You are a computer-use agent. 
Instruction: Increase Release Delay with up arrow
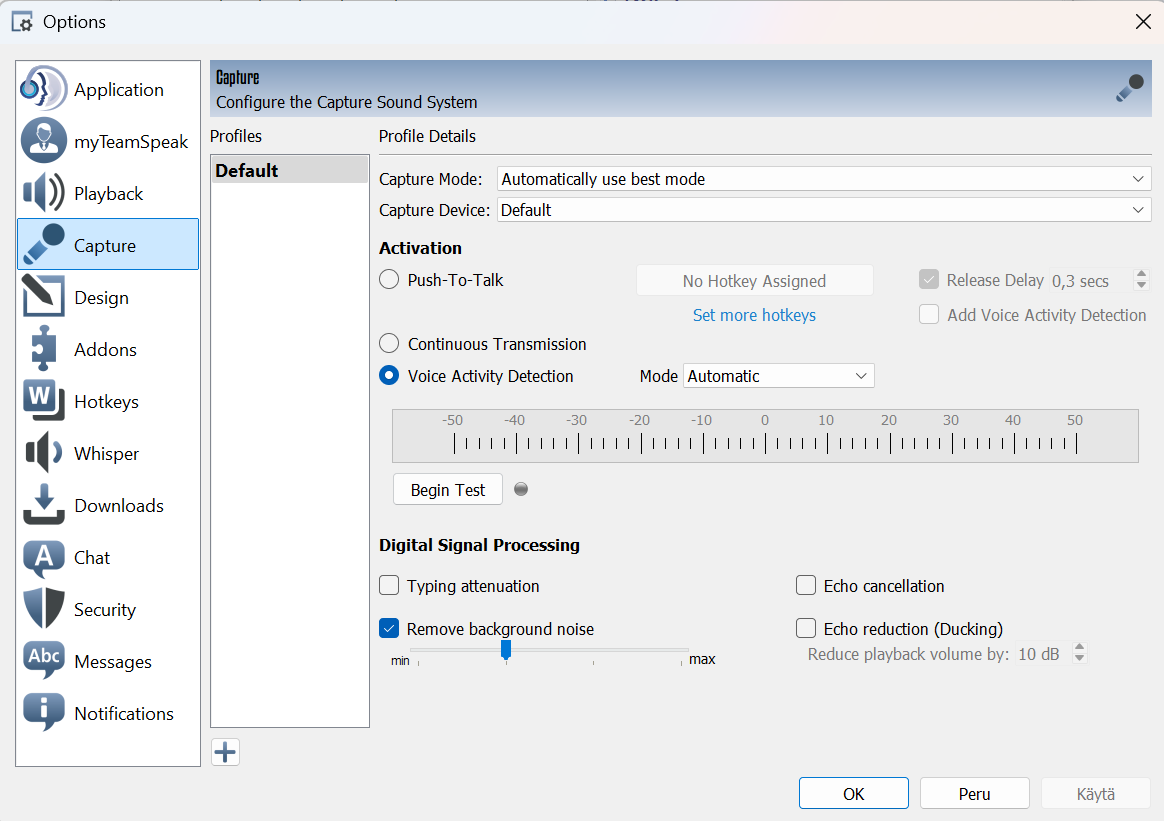click(x=1142, y=274)
